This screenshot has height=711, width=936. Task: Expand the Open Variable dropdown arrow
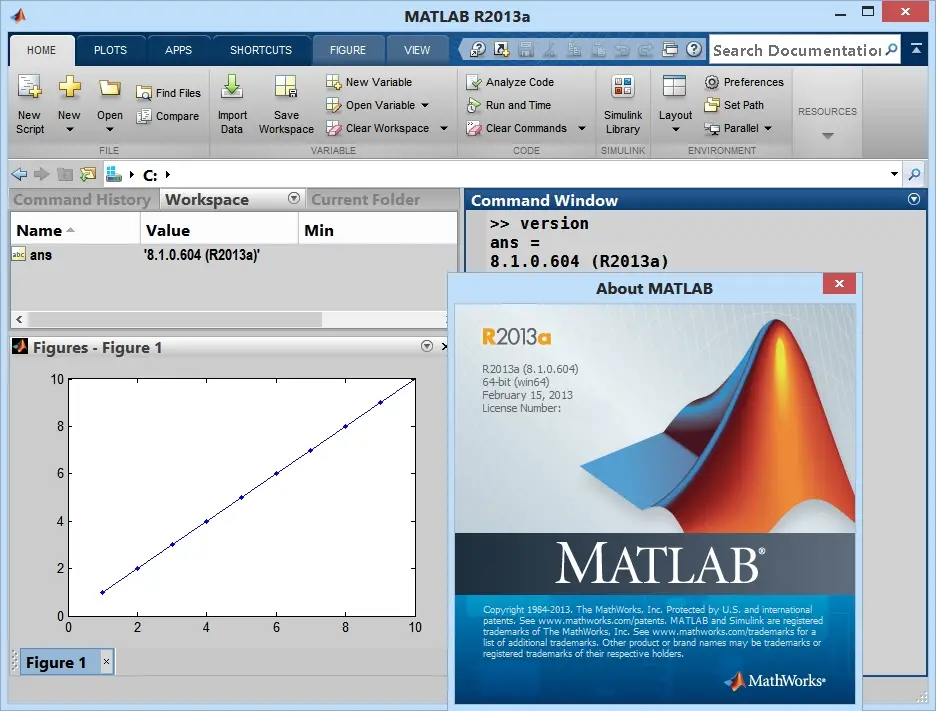425,105
